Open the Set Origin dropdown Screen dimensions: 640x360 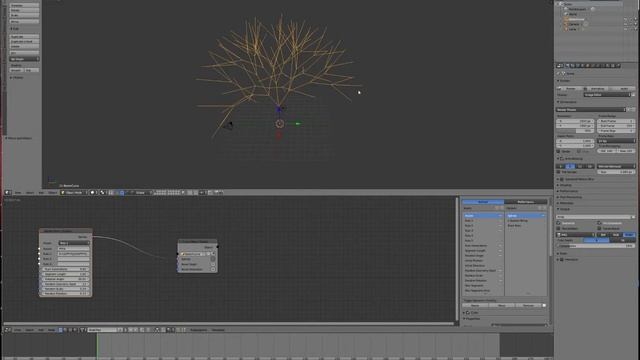coord(24,59)
